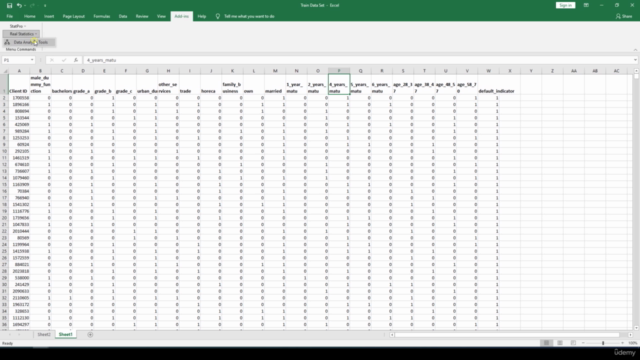Select the 4_years_matu header cell

coord(339,84)
